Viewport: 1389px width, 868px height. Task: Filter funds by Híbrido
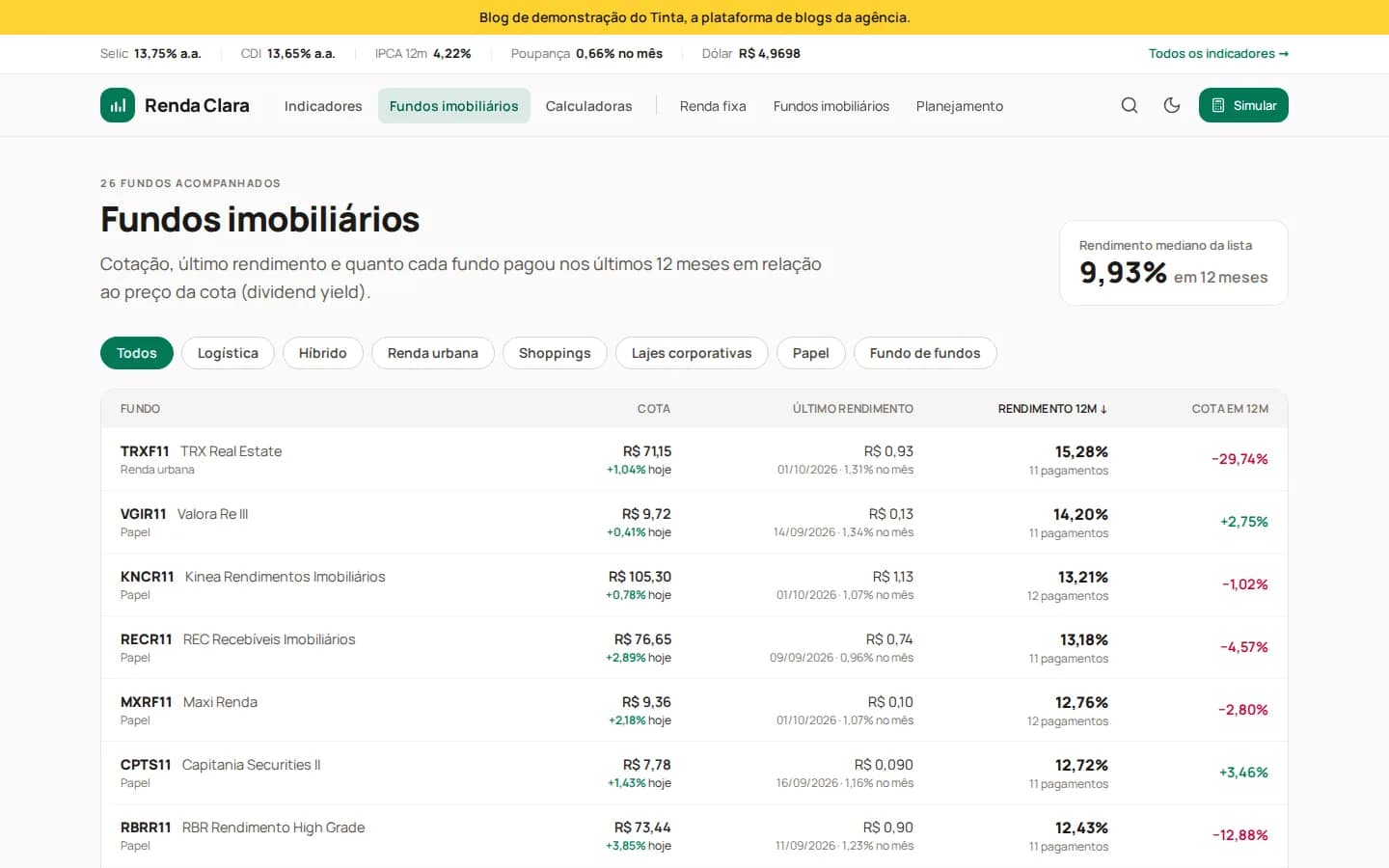coord(323,353)
